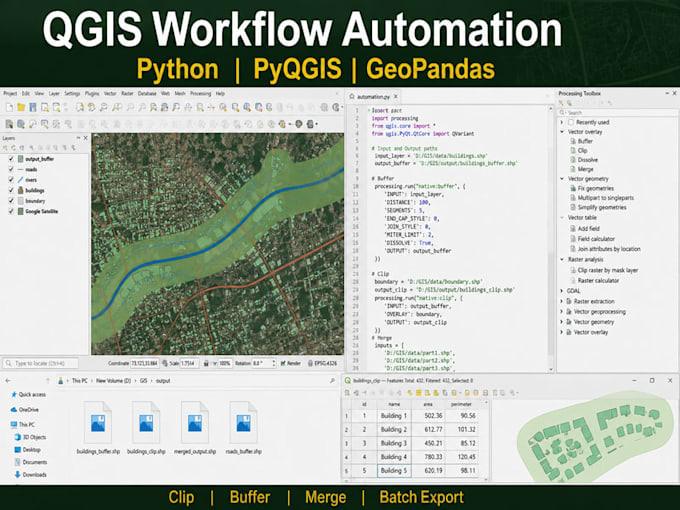Click the QGIS logo in attribute table title
This screenshot has height=510, width=680.
pos(347,380)
